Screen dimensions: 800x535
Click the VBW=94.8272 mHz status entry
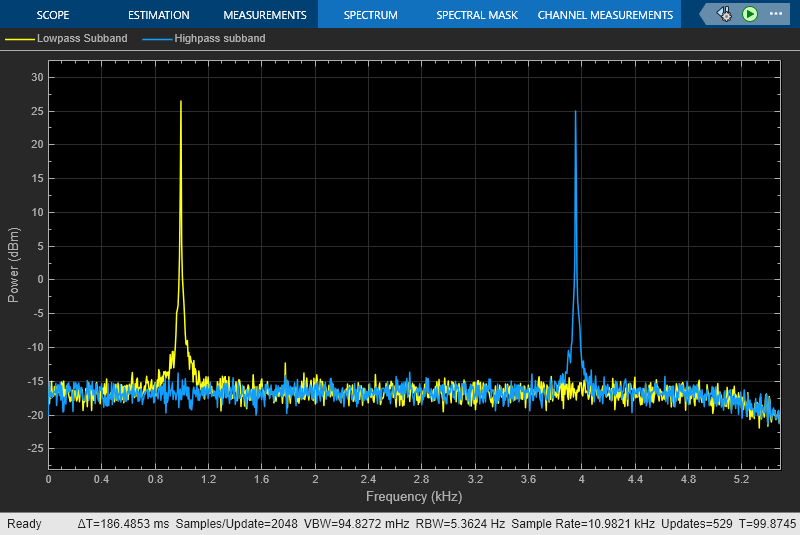click(x=356, y=524)
